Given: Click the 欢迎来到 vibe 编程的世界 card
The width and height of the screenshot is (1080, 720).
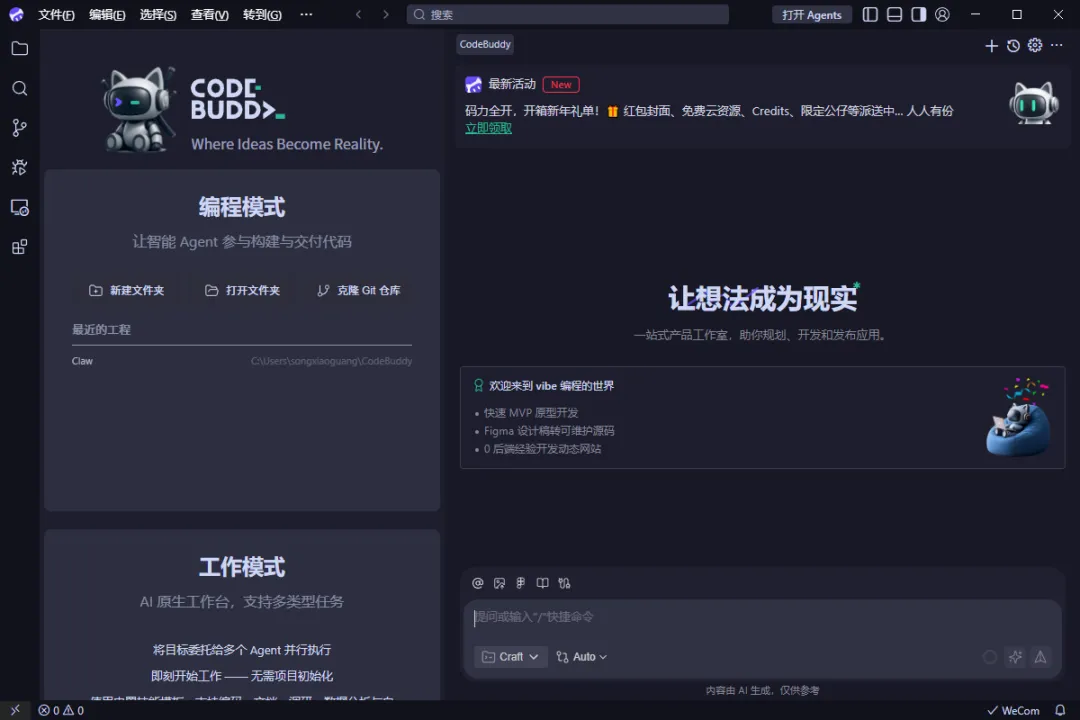Looking at the screenshot, I should [x=762, y=418].
